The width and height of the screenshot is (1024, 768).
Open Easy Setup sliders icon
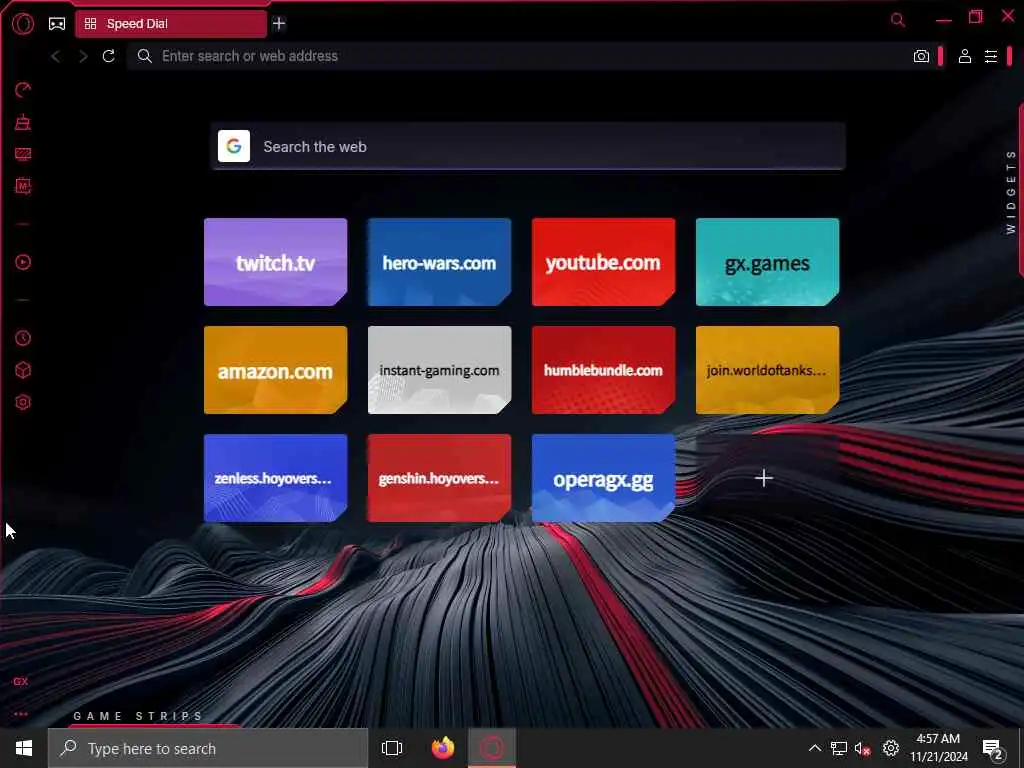tap(991, 56)
